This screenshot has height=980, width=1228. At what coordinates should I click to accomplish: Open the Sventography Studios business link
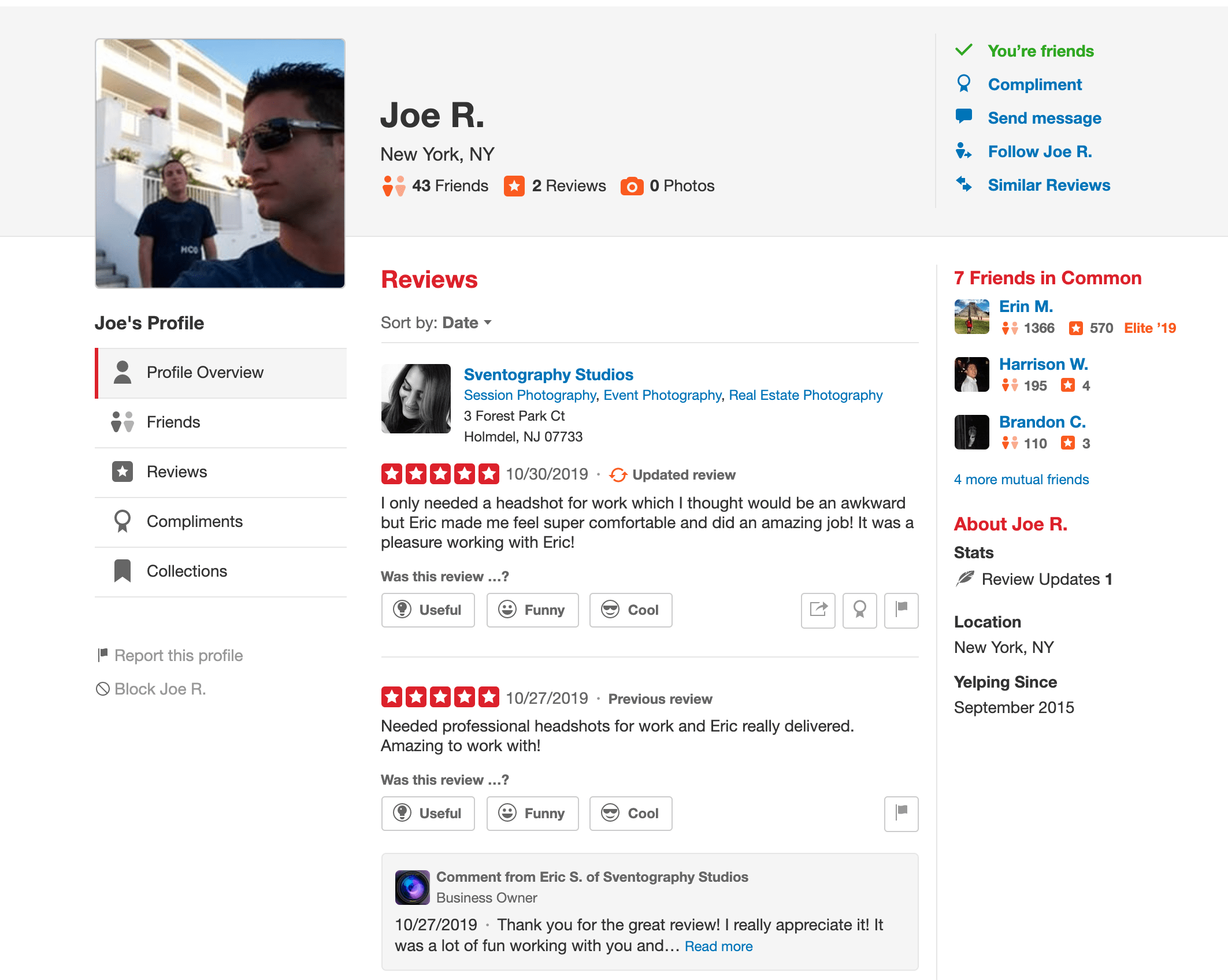(548, 374)
